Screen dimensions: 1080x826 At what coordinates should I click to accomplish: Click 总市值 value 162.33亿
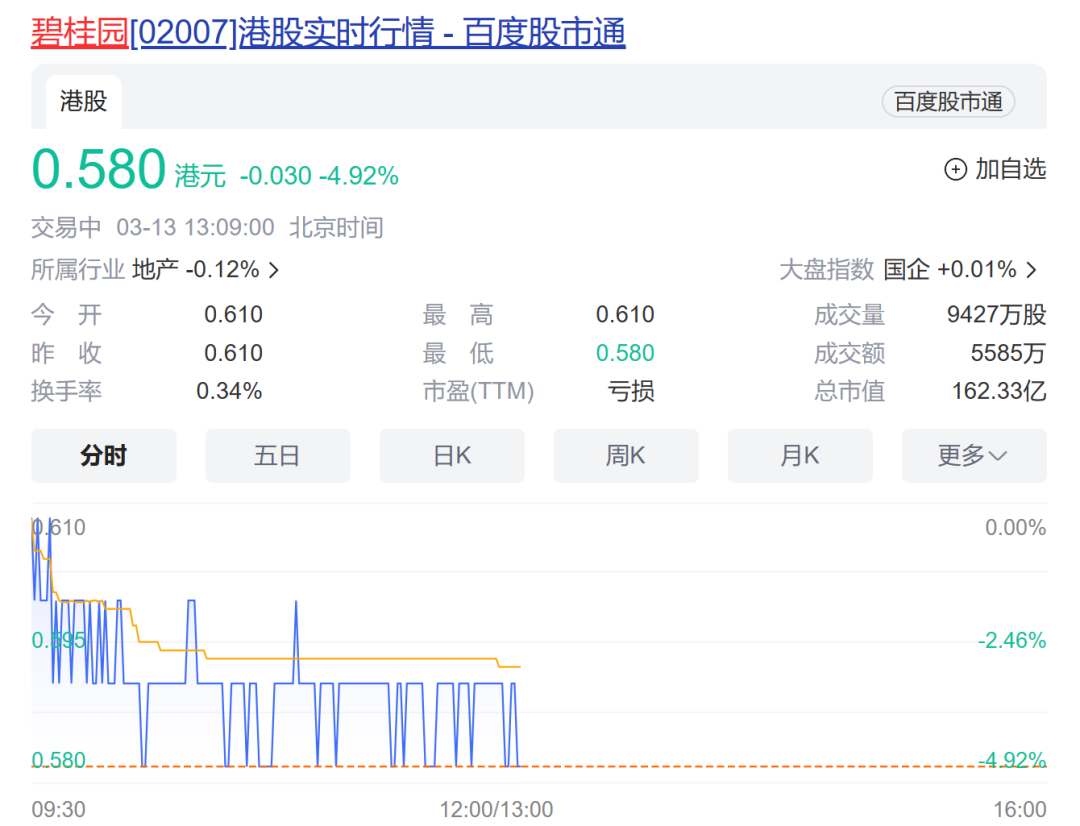[999, 391]
